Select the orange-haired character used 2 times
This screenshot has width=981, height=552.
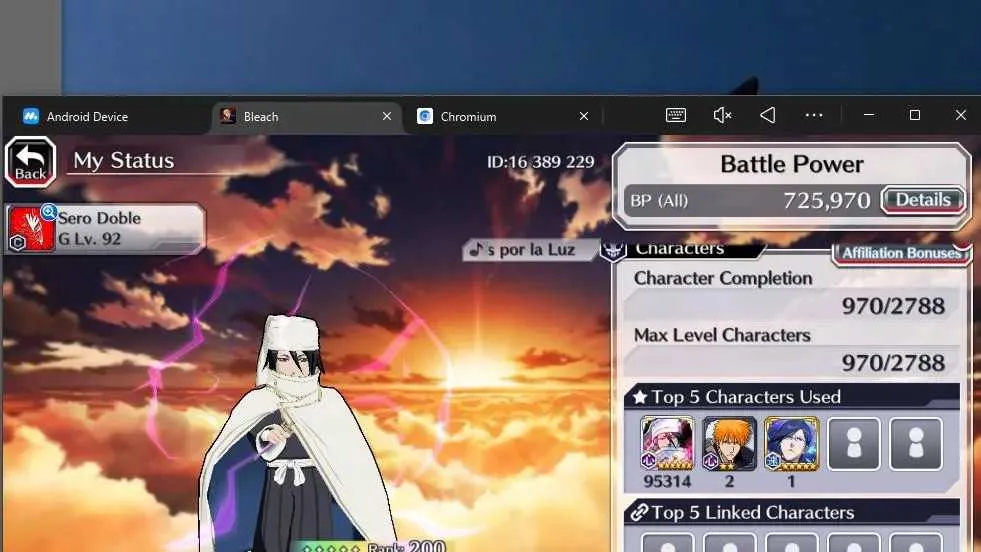click(x=729, y=444)
